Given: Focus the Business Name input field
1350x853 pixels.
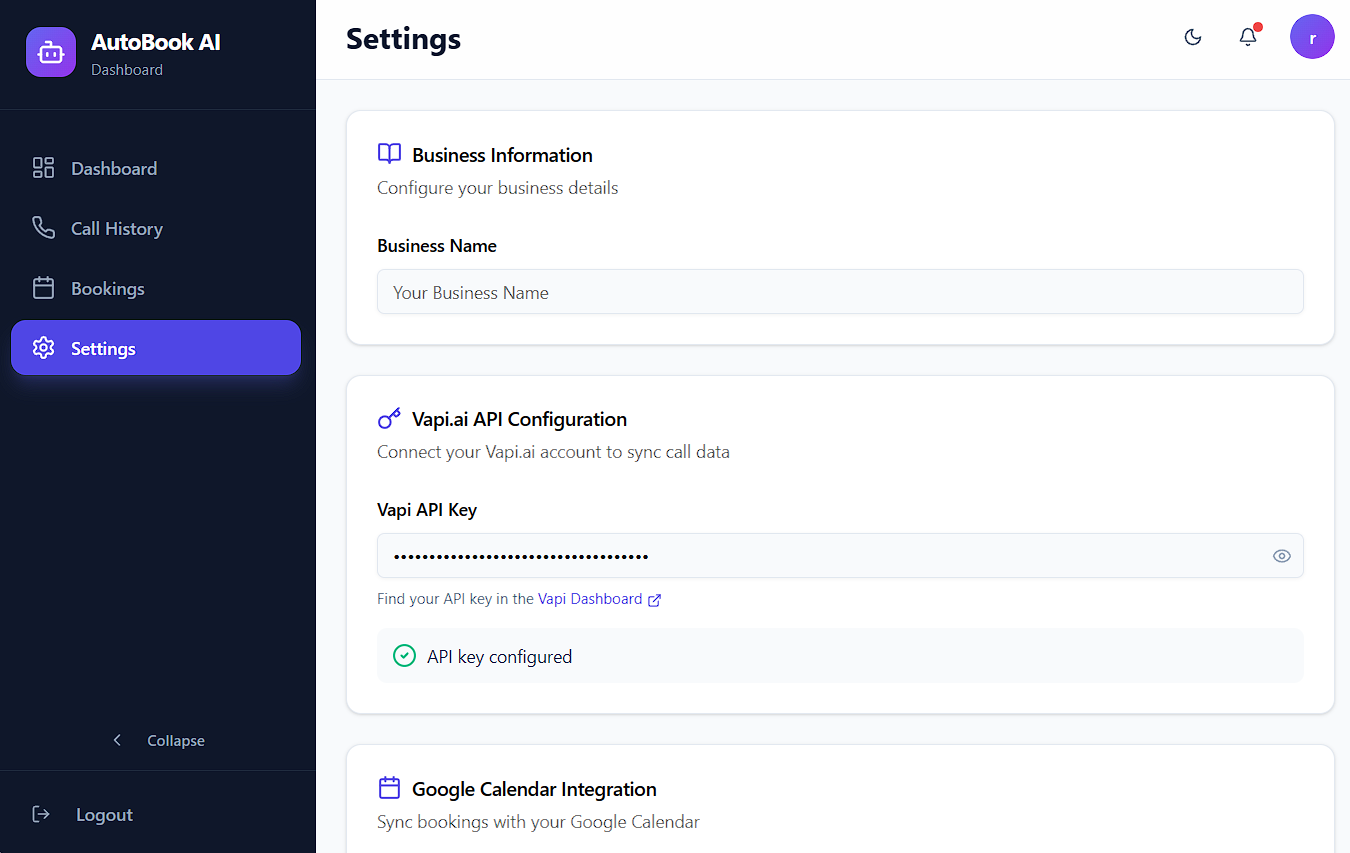Looking at the screenshot, I should [840, 292].
